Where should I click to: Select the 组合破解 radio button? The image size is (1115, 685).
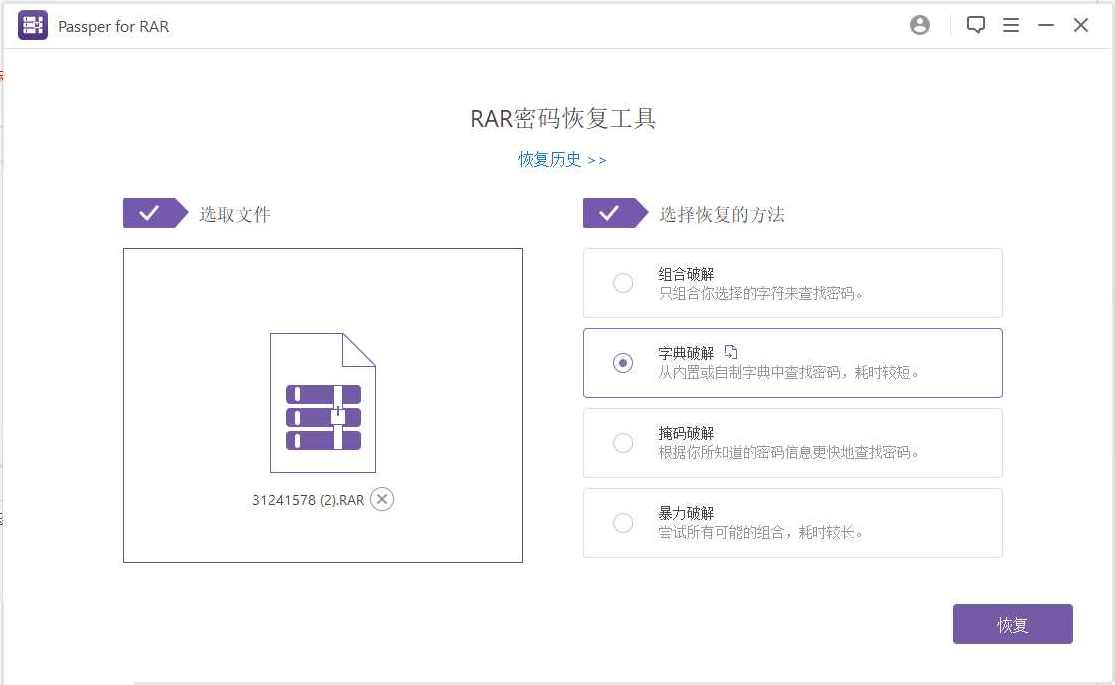point(623,283)
